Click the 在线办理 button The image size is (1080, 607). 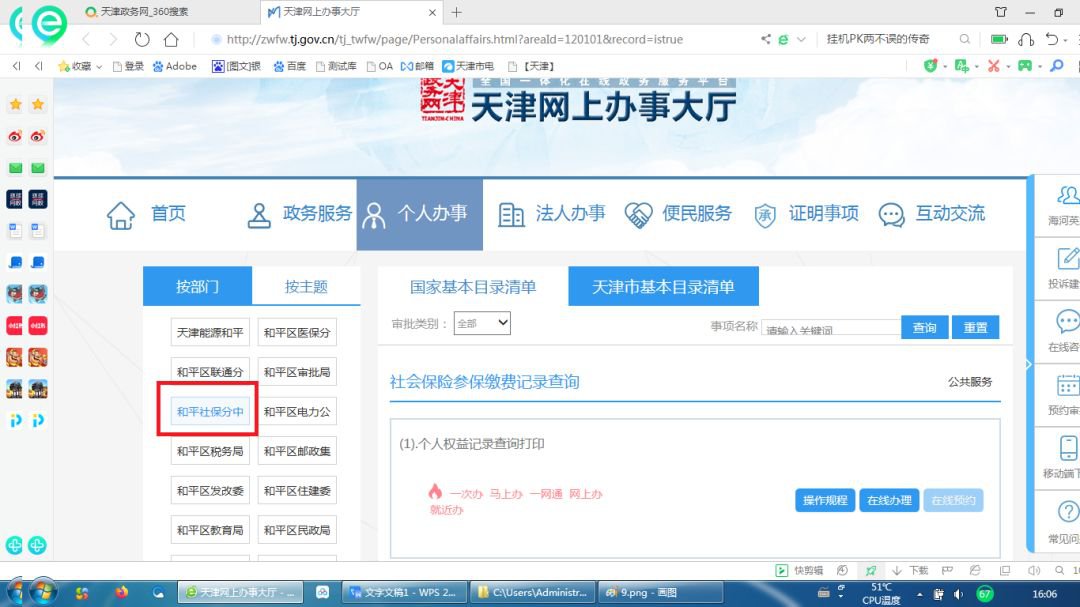[x=889, y=500]
